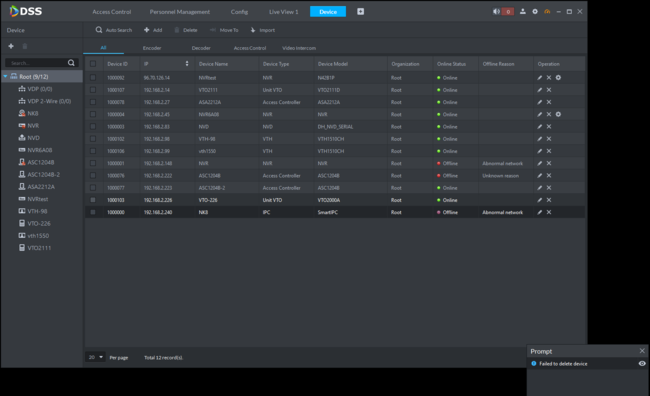Screen dimensions: 650x396
Task: Click the sidebar search input field
Action: tap(37, 63)
